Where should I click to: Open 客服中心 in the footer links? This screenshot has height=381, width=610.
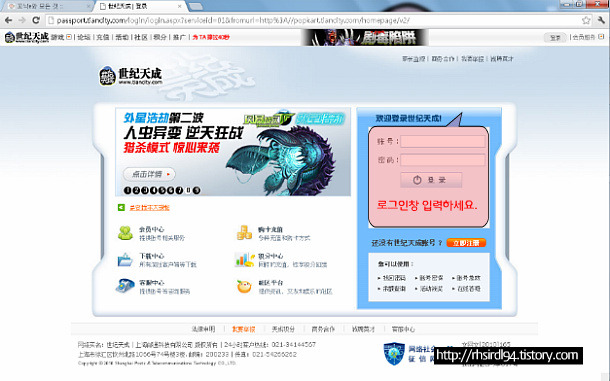pyautogui.click(x=403, y=329)
